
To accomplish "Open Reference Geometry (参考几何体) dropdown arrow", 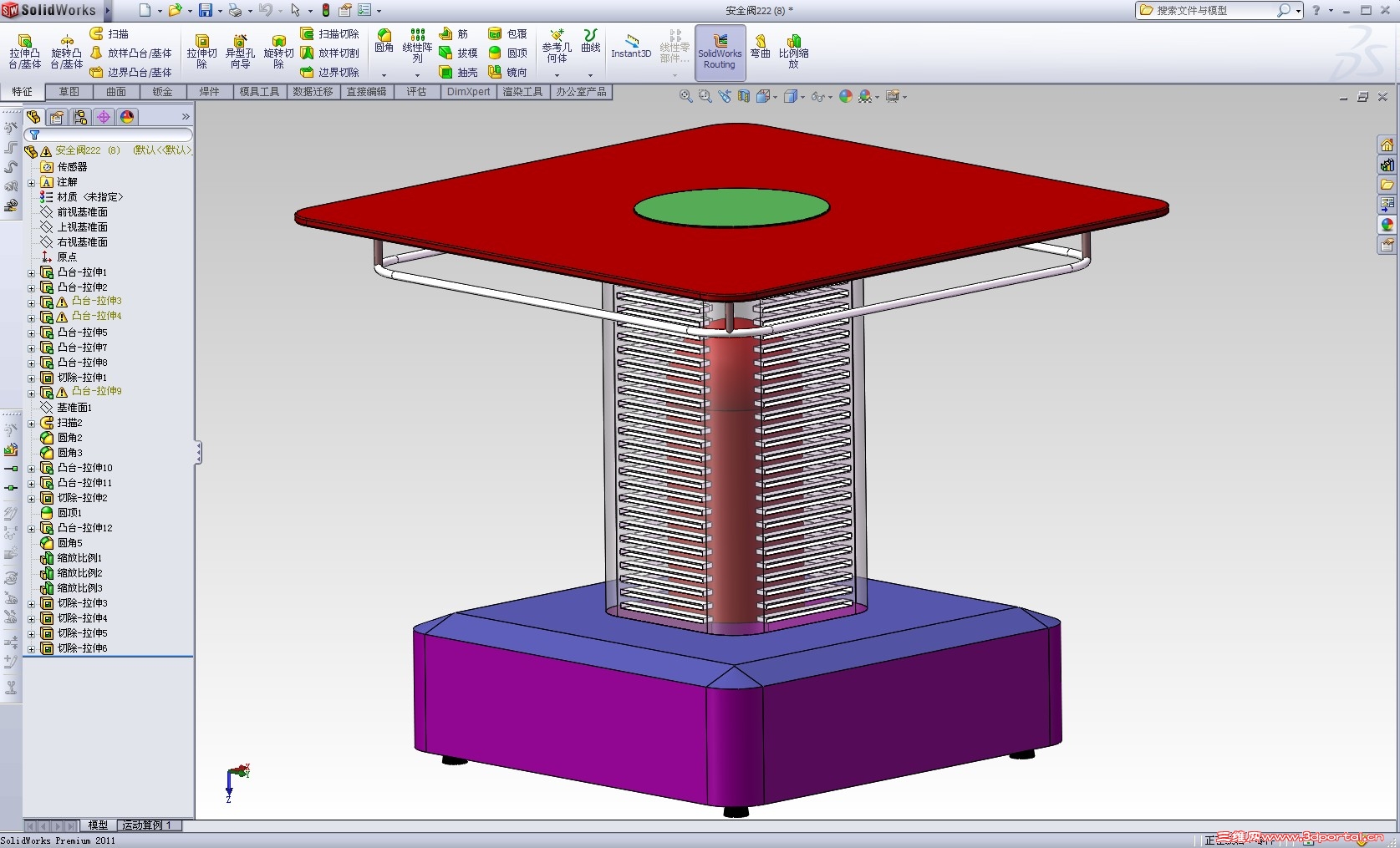I will pos(557,75).
